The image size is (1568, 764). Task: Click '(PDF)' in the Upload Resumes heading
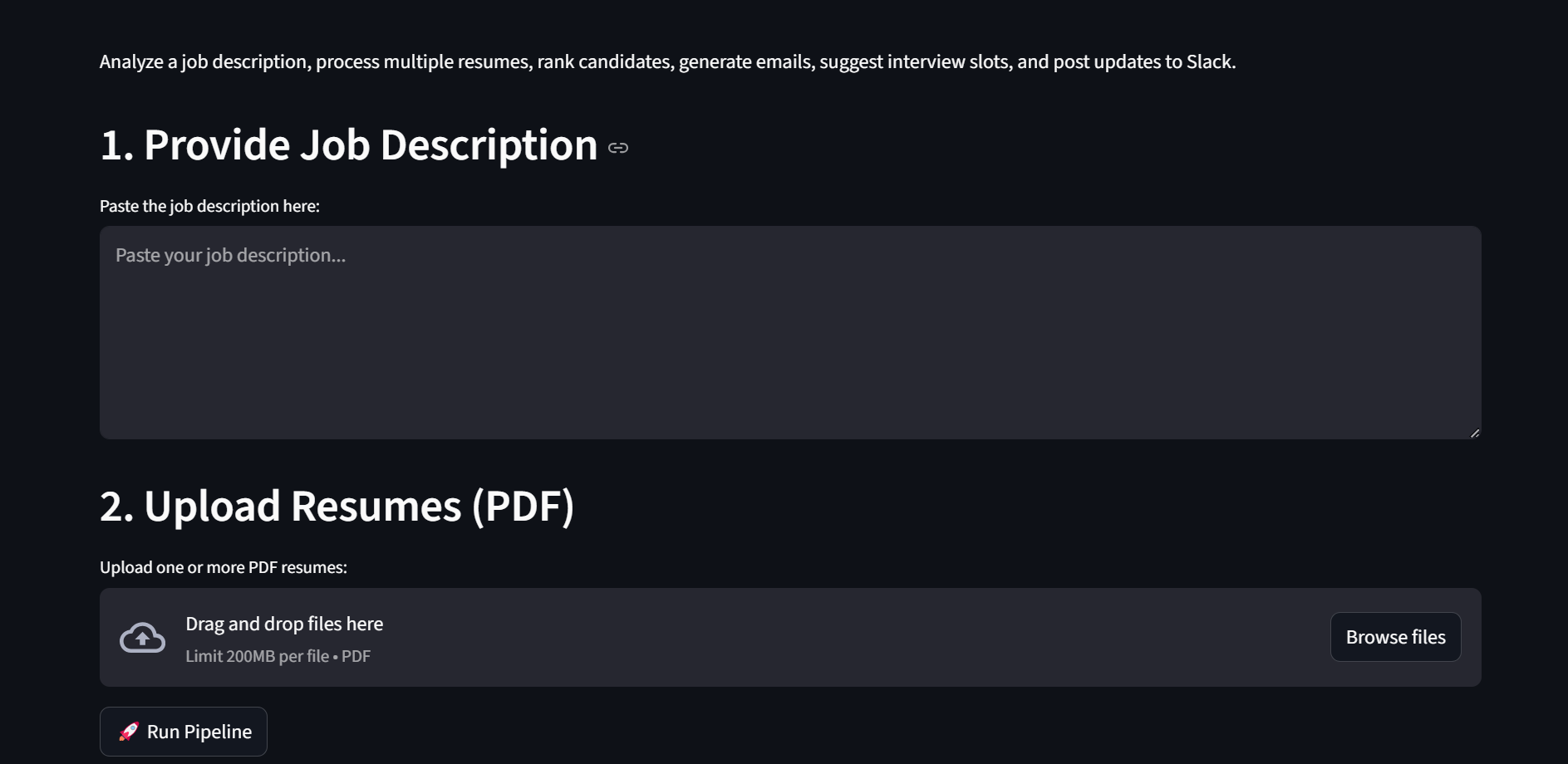point(523,507)
